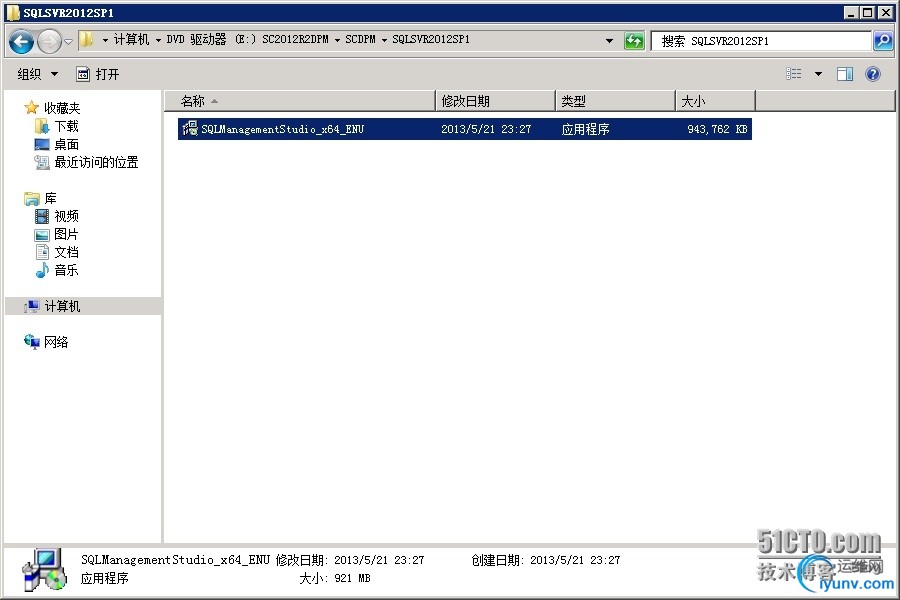Image resolution: width=900 pixels, height=600 pixels.
Task: Expand arrow after SCDPM breadcrumb
Action: (x=384, y=40)
